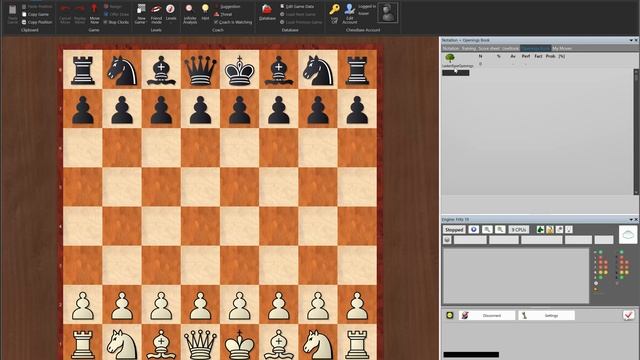Click the red checkmark icon
Screen dimensions: 640x360
(x=629, y=315)
